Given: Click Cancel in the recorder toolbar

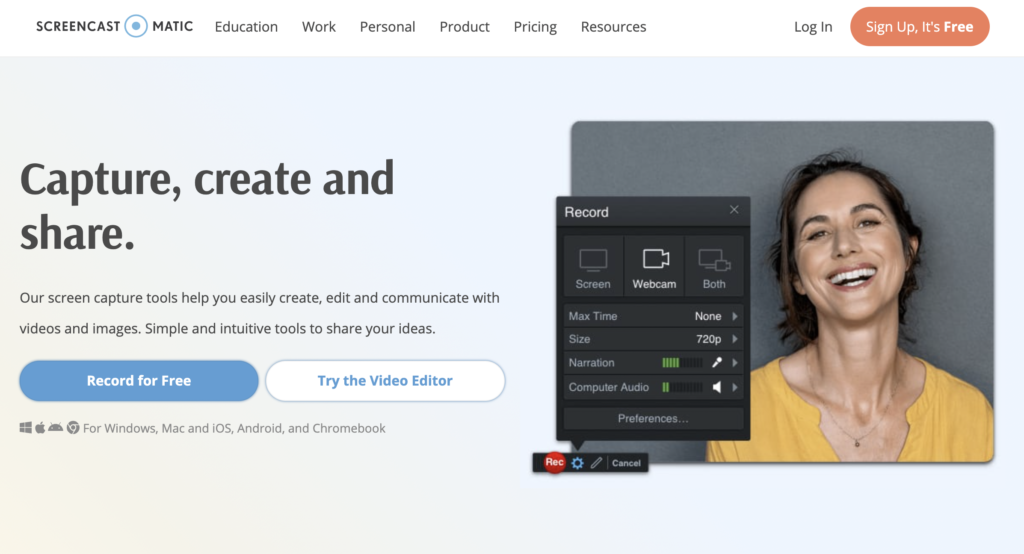Looking at the screenshot, I should click(x=626, y=463).
